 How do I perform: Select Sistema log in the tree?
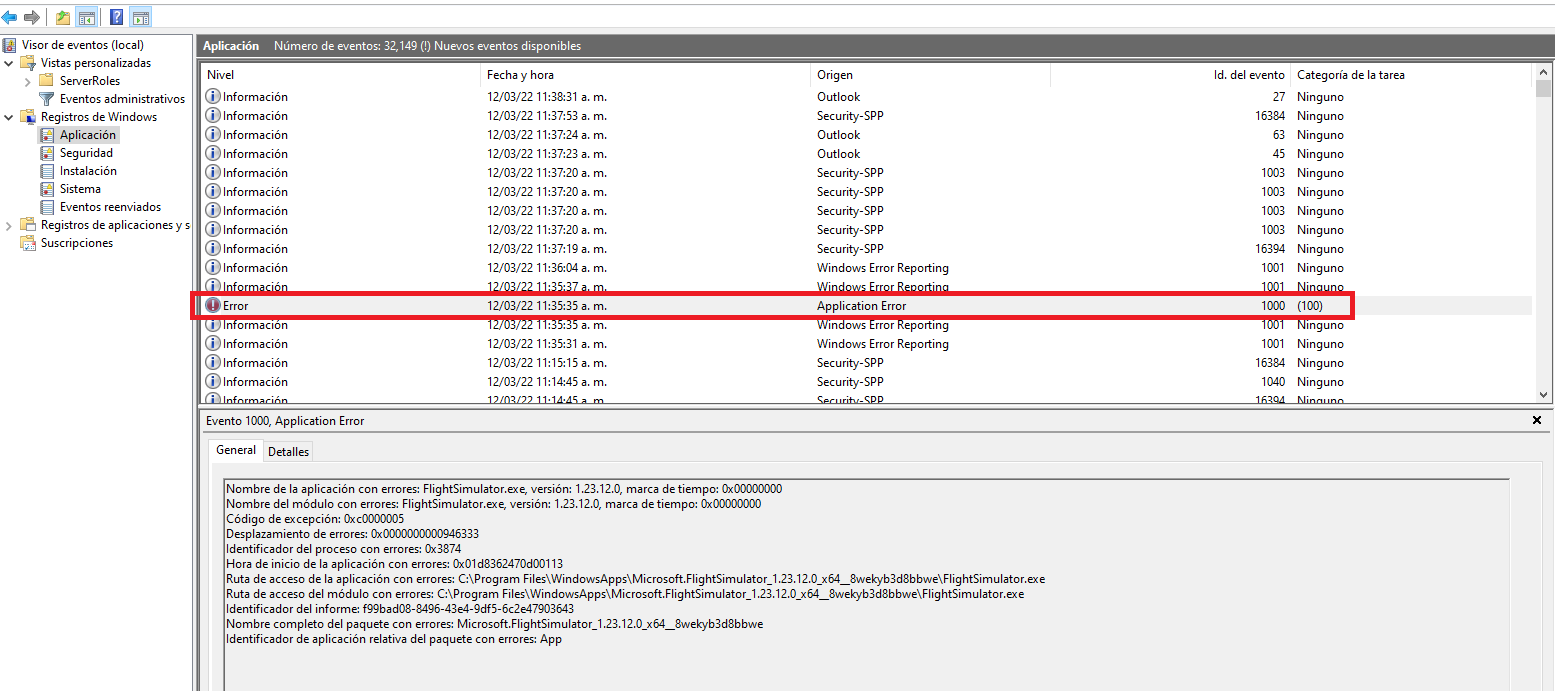click(80, 189)
